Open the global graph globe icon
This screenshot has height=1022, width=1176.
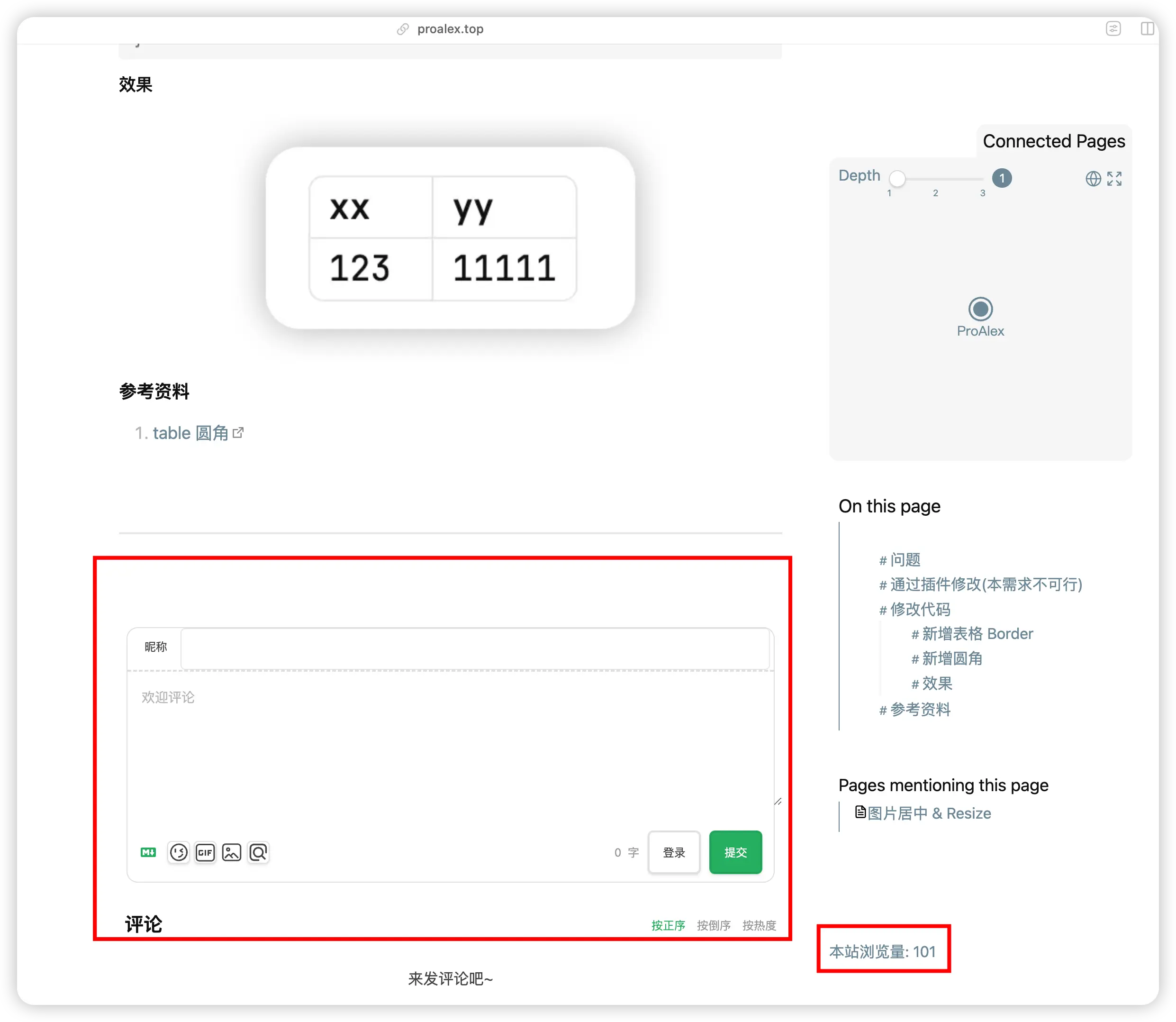1093,179
